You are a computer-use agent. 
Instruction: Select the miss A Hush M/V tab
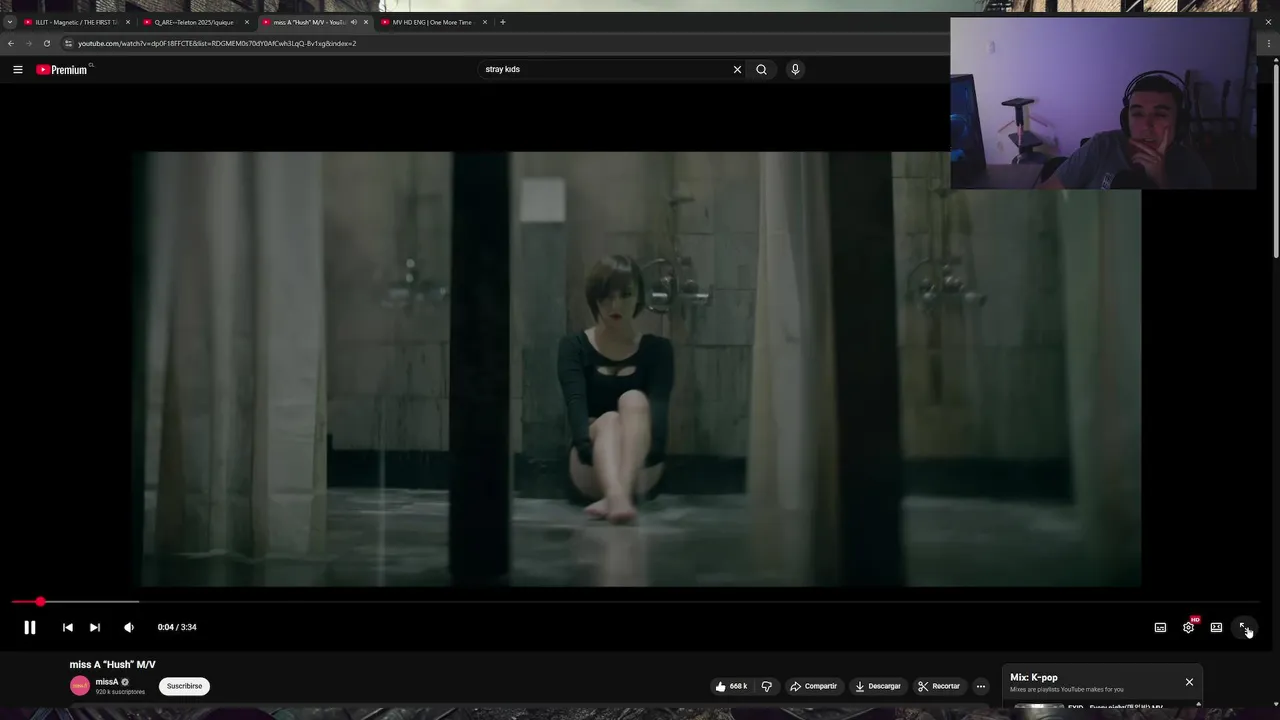(x=308, y=22)
